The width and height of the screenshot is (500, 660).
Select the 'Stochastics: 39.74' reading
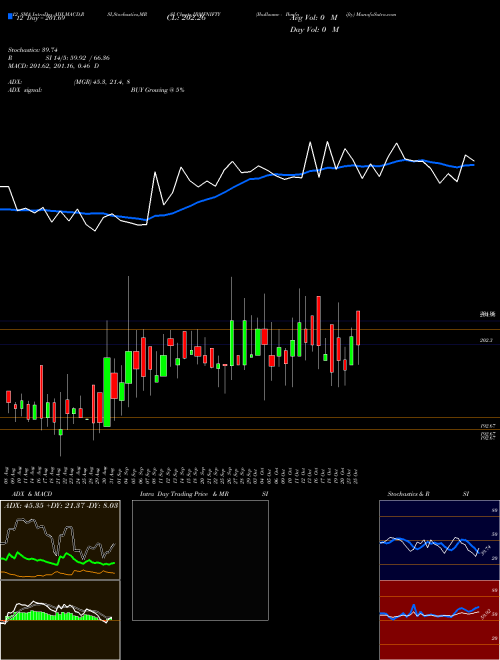click(32, 50)
